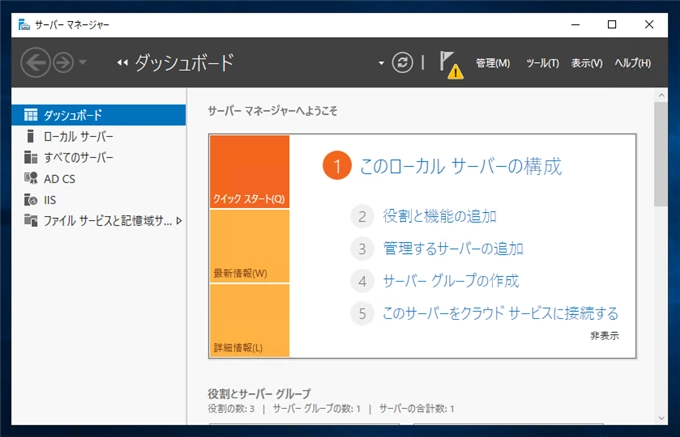Click the サーバー グループの数: 1 text
680x437 pixels.
(x=317, y=408)
